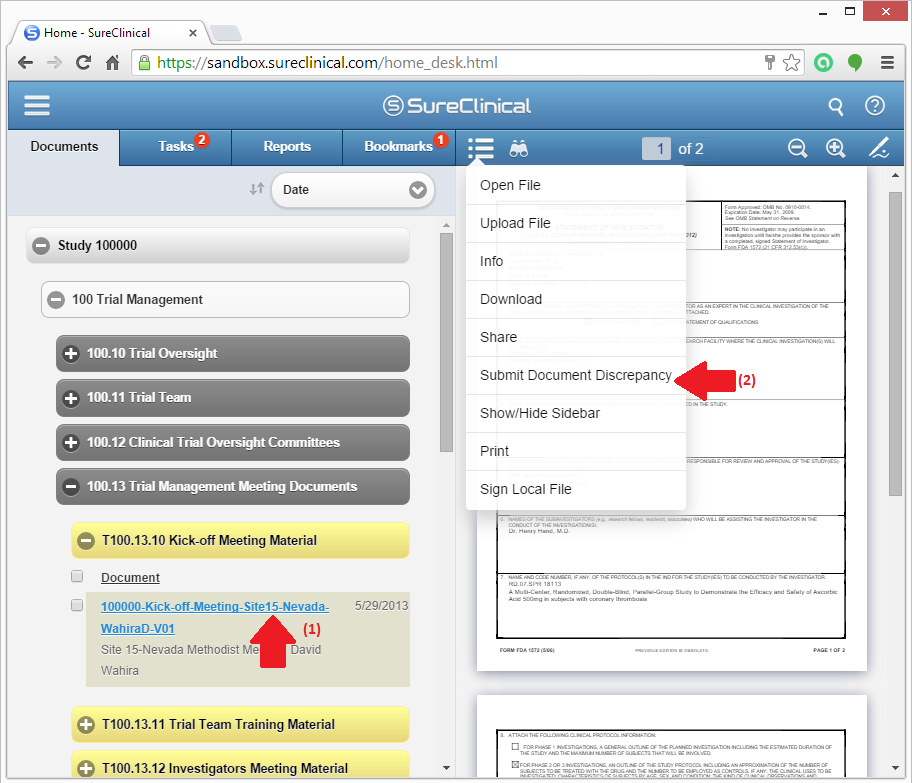
Task: Toggle the sort order arrows icon
Action: pyautogui.click(x=256, y=189)
